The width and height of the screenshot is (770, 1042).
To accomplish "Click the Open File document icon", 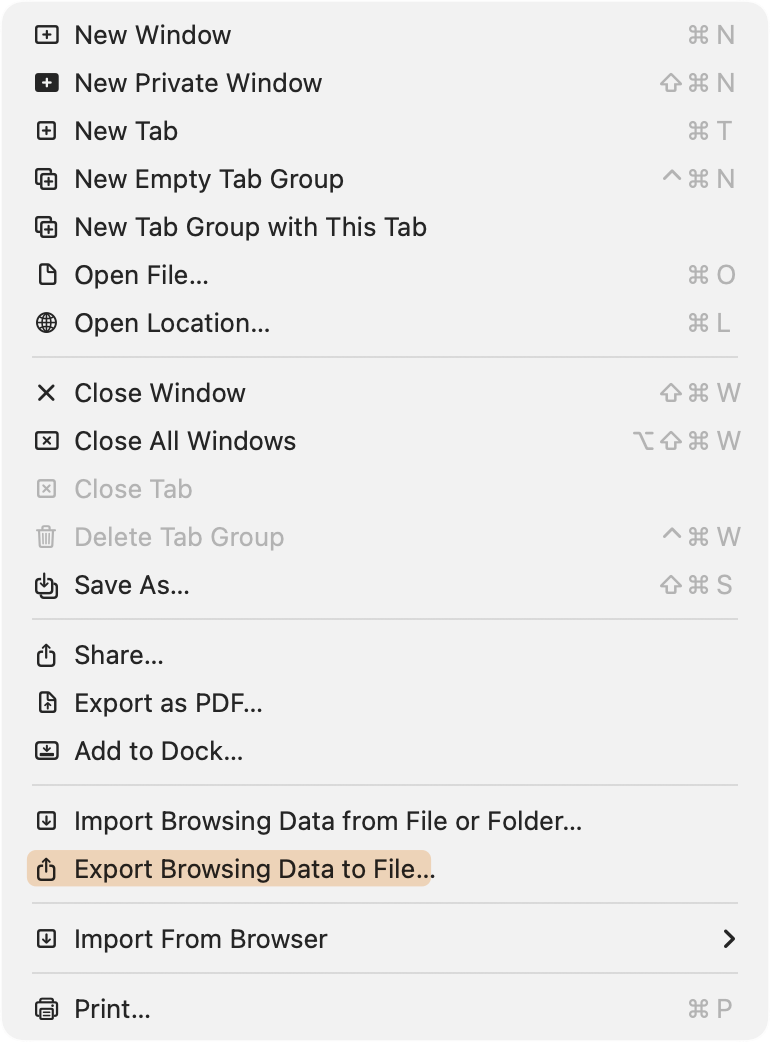I will pos(46,275).
